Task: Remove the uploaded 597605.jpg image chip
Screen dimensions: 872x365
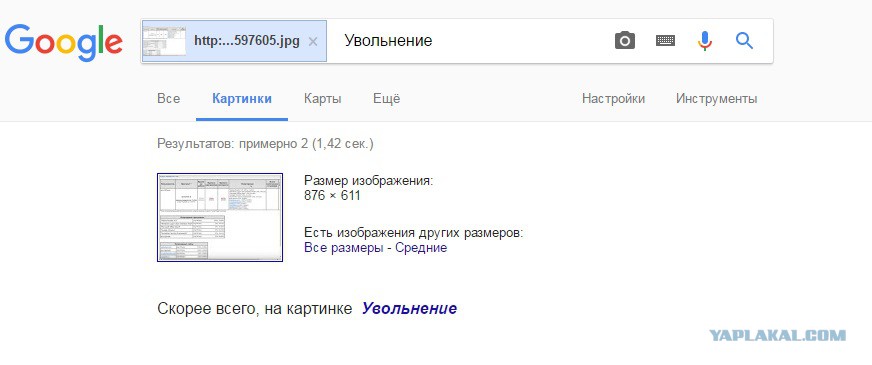Action: point(313,41)
